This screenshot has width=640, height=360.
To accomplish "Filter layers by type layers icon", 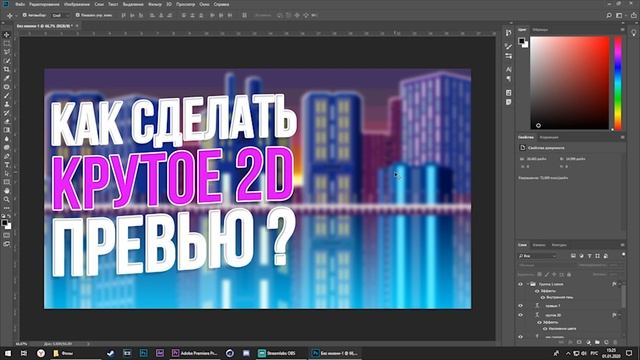I will click(x=589, y=256).
